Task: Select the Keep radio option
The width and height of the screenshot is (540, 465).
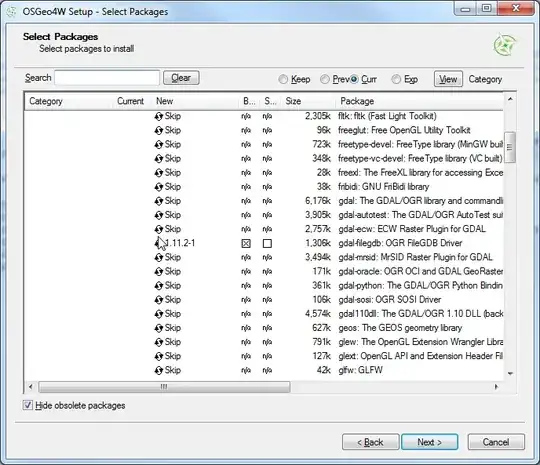Action: tap(283, 79)
